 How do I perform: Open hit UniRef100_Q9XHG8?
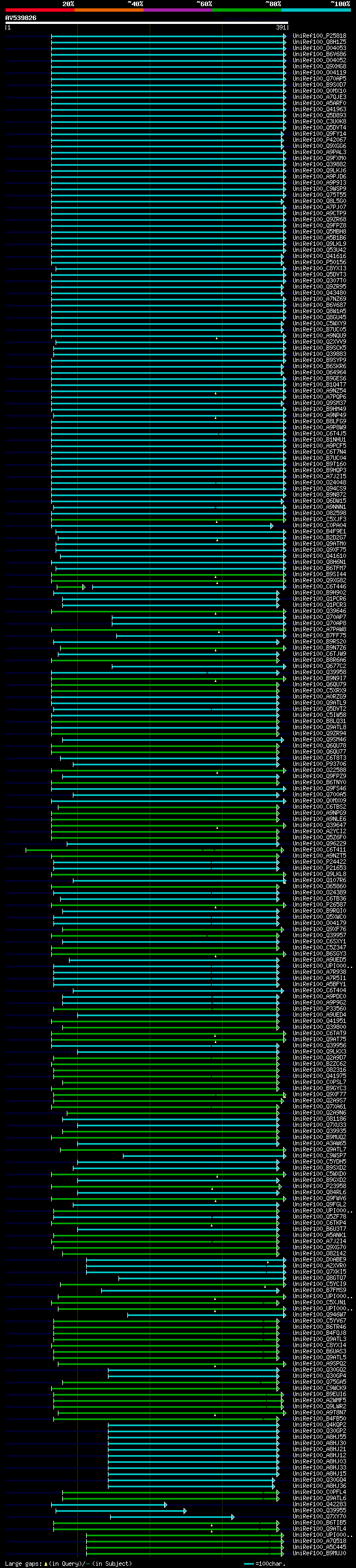point(319,66)
